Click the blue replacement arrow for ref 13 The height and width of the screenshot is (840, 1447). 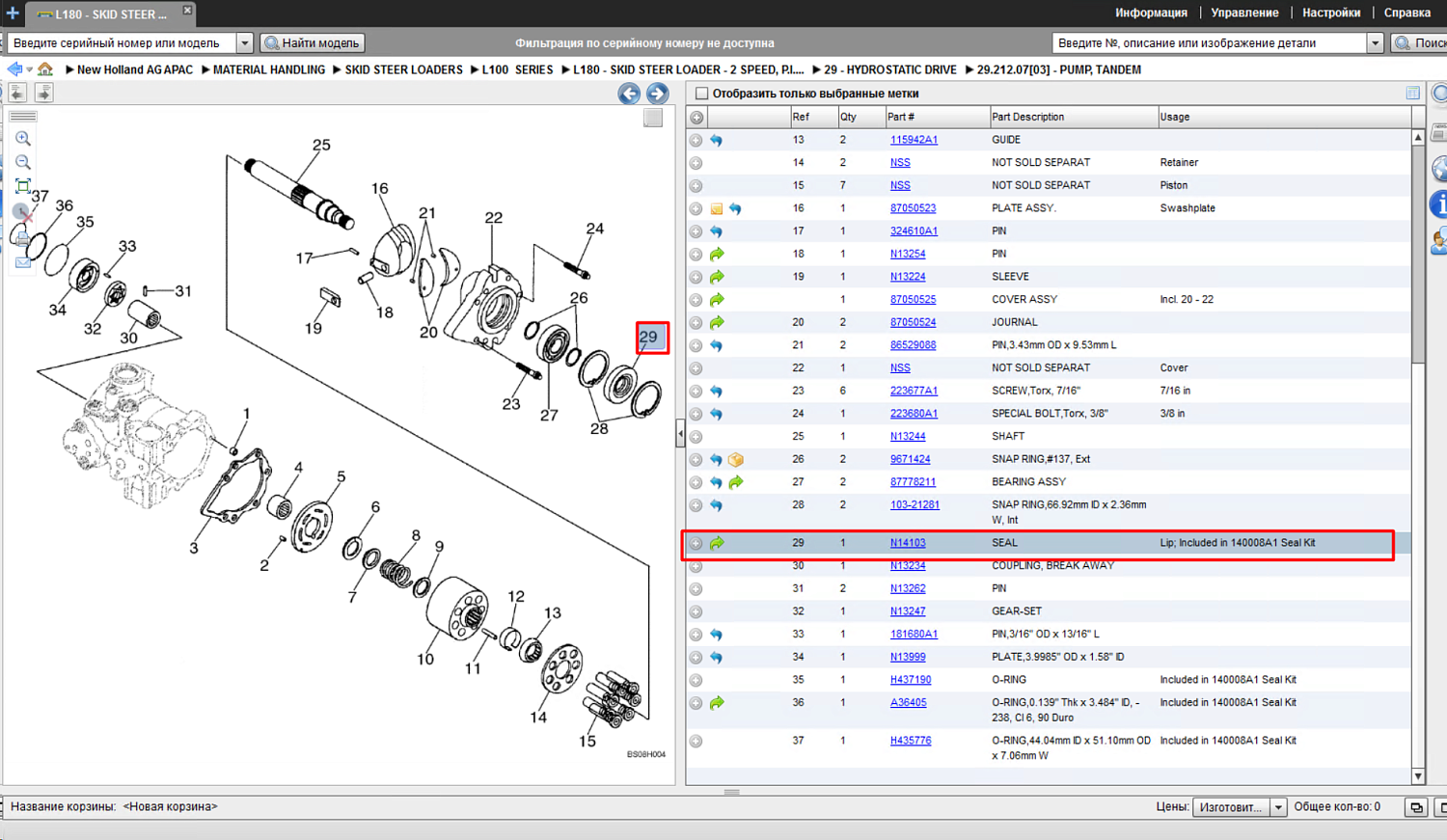[716, 140]
